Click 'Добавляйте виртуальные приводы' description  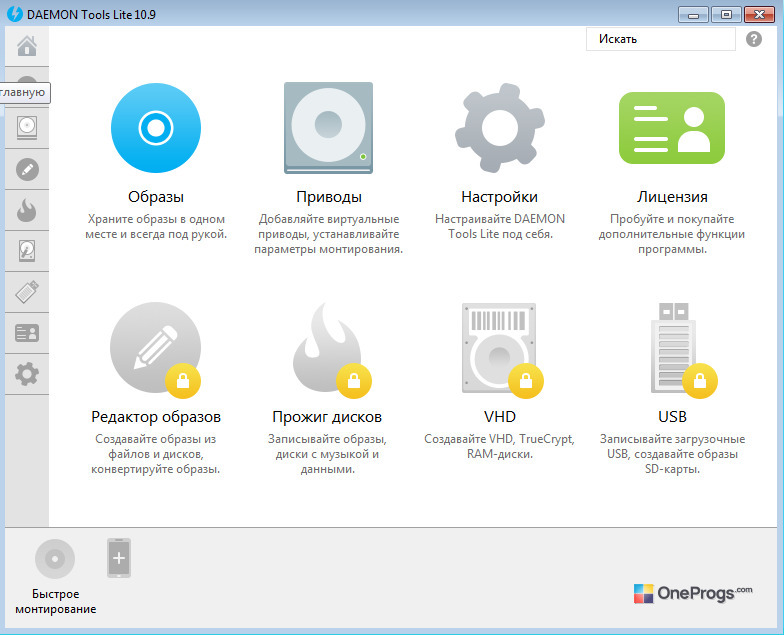click(328, 234)
